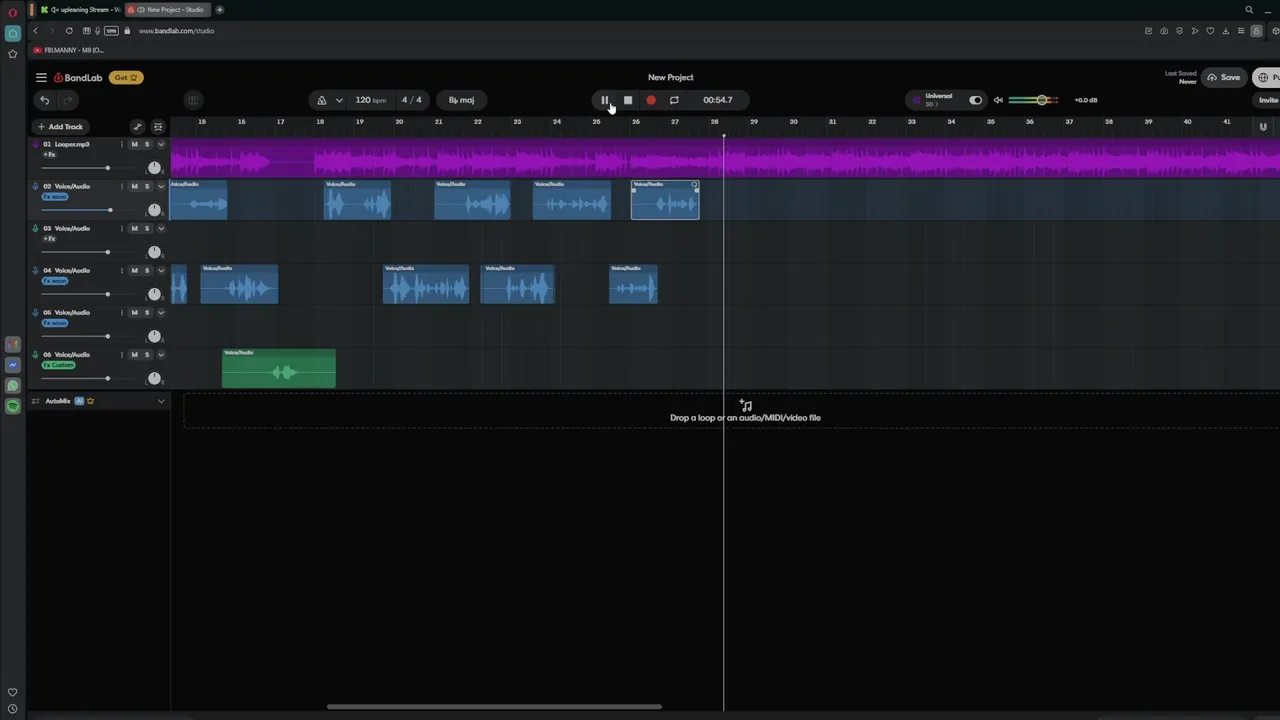This screenshot has width=1280, height=720.
Task: Open the BandLab hamburger menu
Action: click(x=41, y=77)
